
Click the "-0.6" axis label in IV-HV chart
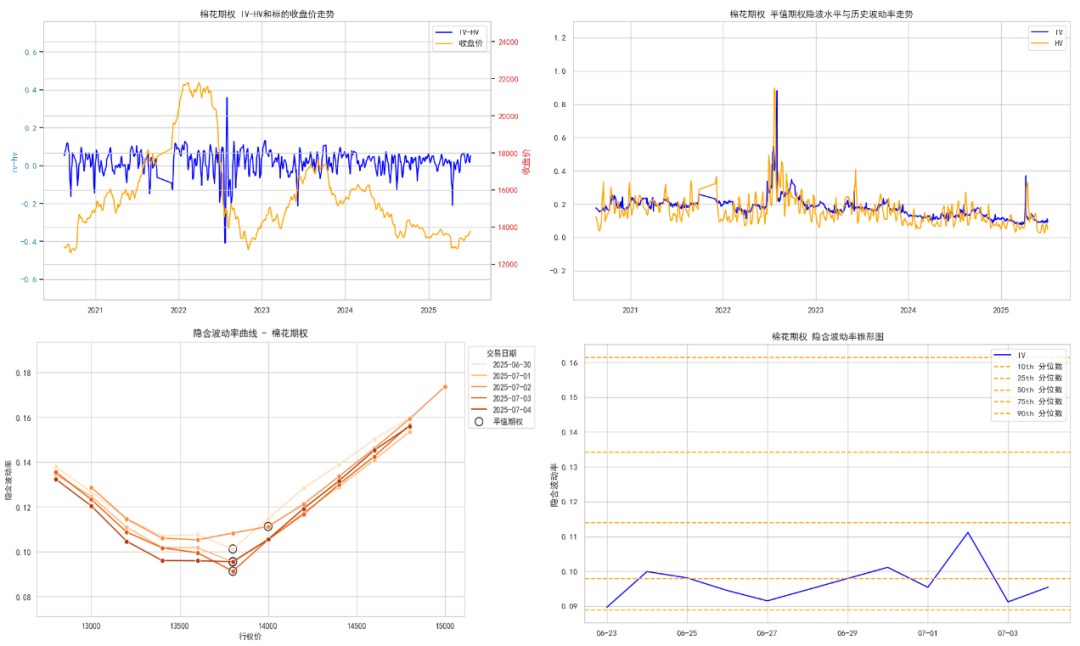(28, 279)
